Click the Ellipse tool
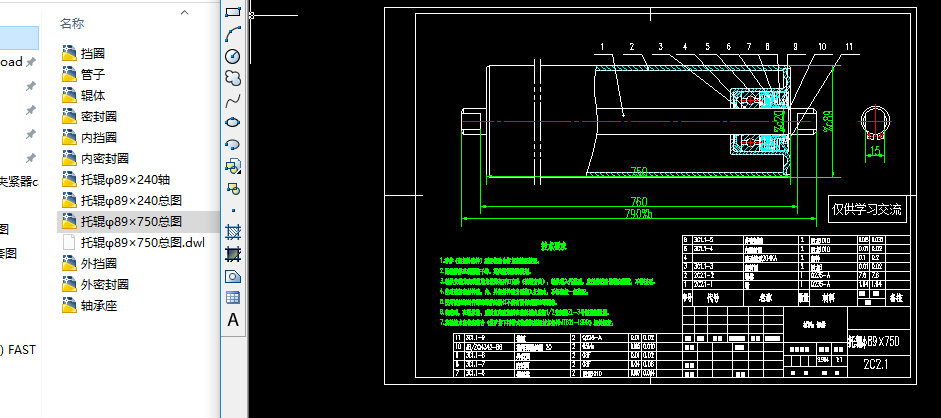 233,122
